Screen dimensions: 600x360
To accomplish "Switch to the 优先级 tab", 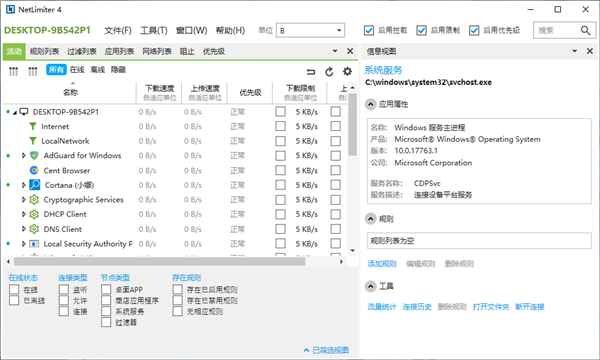I will coord(214,51).
